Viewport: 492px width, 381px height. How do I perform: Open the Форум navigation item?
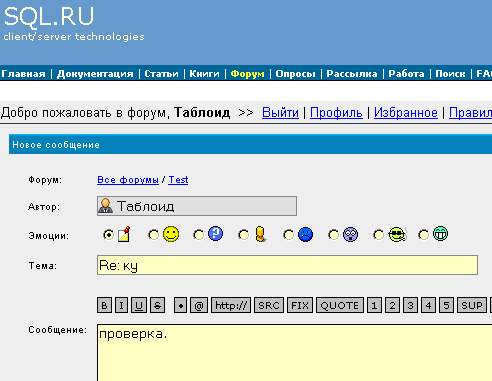[x=248, y=74]
